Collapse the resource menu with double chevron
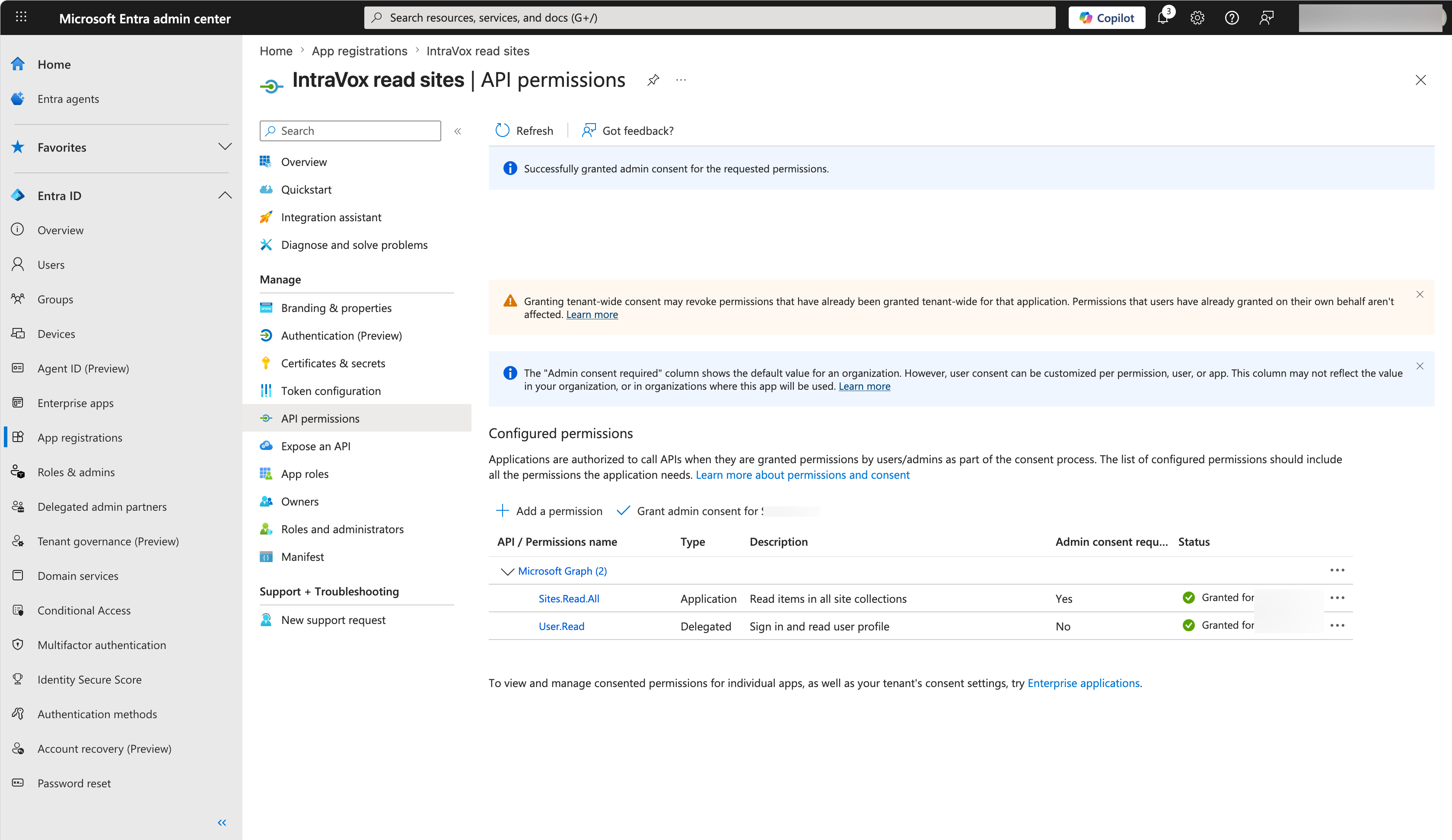The height and width of the screenshot is (840, 1452). pos(458,131)
